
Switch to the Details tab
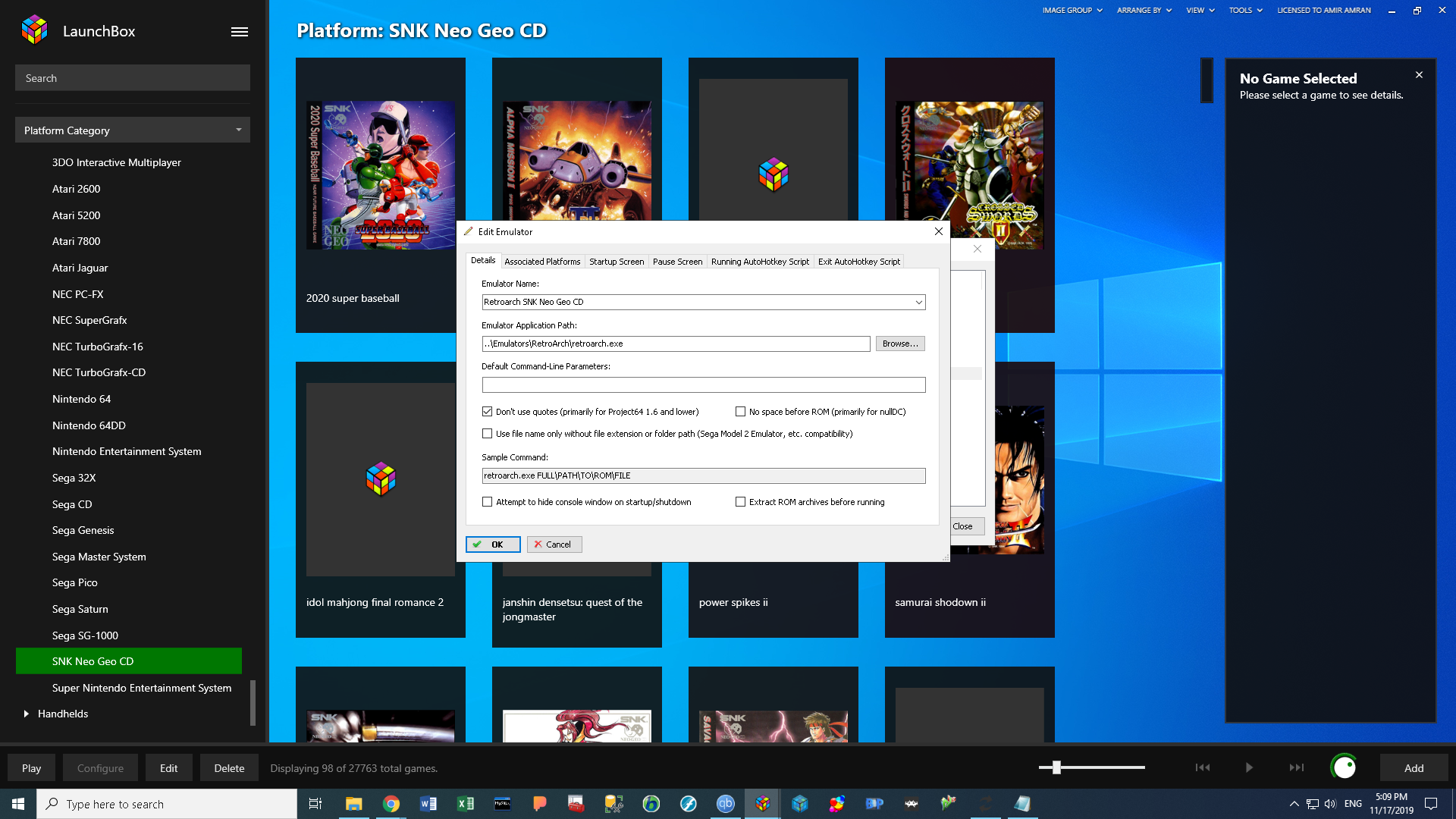(x=483, y=260)
